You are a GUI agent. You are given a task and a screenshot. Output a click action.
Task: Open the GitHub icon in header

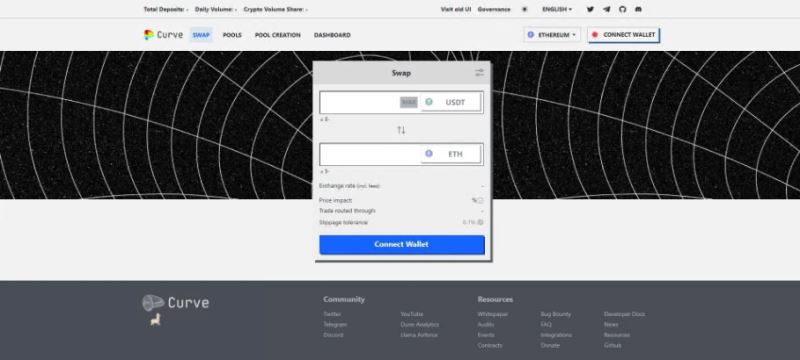click(x=622, y=9)
